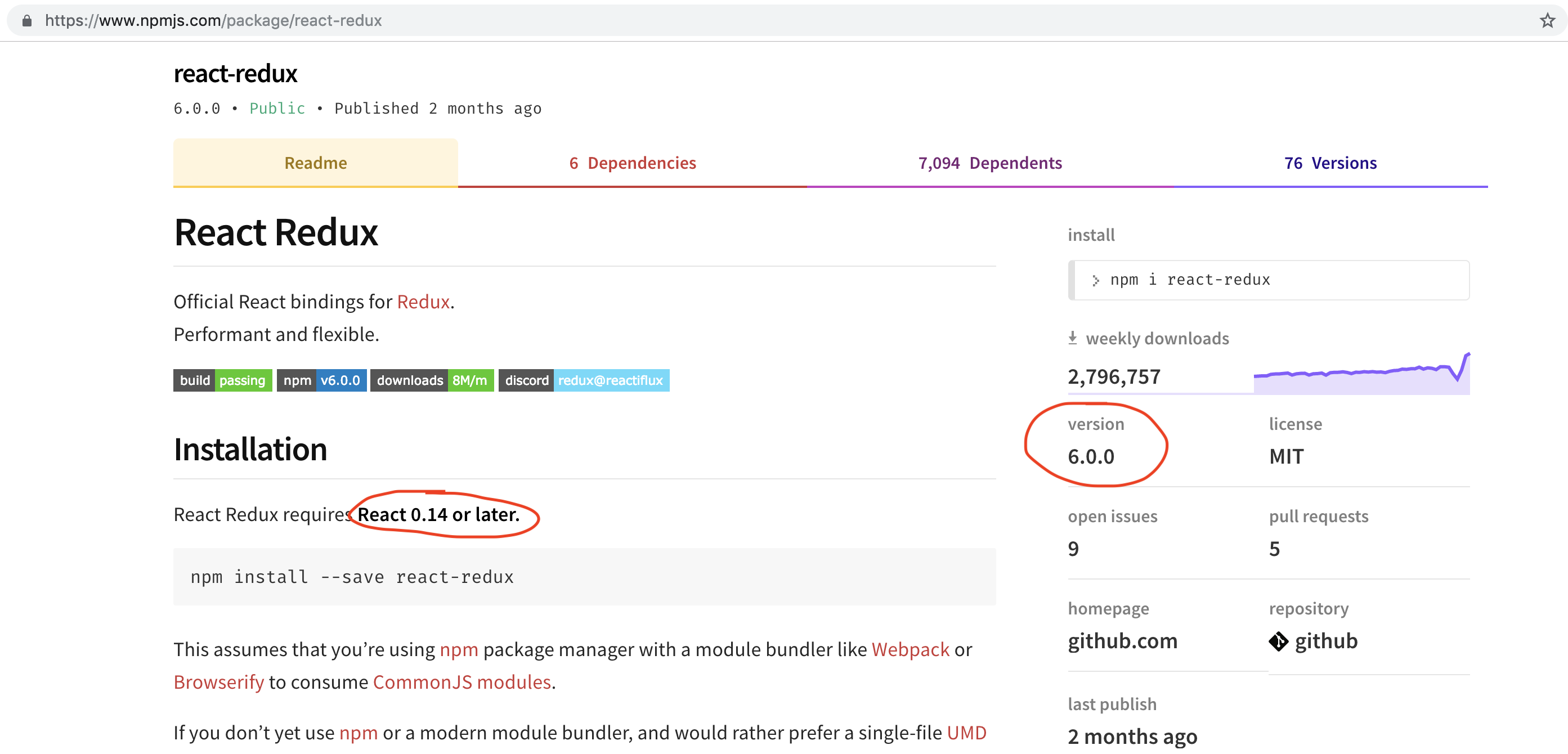This screenshot has width=1568, height=754.
Task: Open the 6 Dependencies tab
Action: pos(632,163)
